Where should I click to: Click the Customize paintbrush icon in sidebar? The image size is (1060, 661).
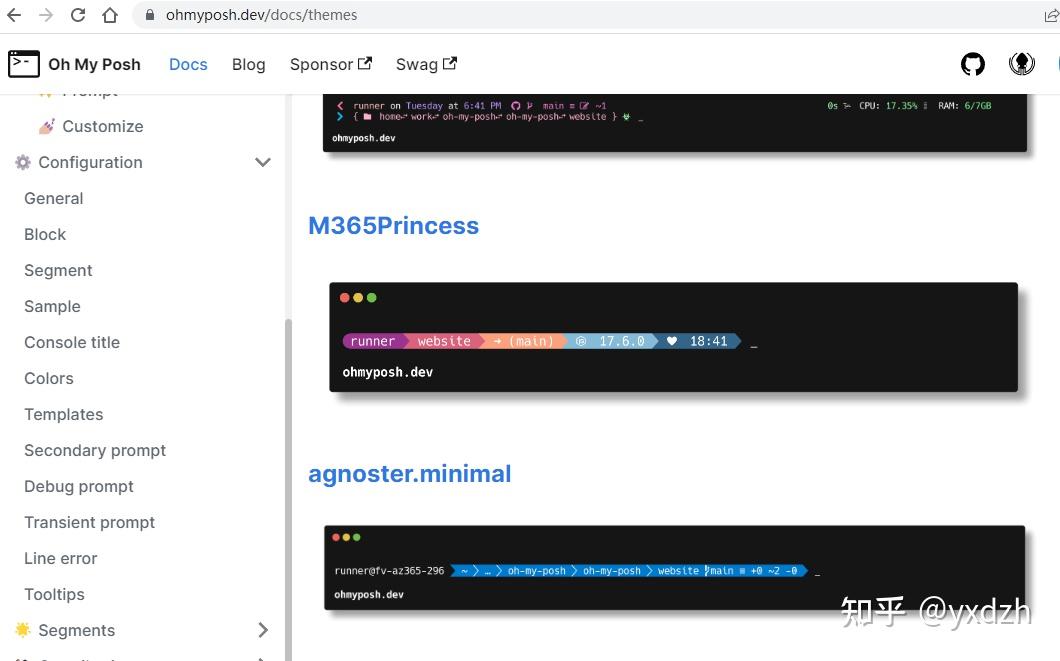(x=45, y=126)
